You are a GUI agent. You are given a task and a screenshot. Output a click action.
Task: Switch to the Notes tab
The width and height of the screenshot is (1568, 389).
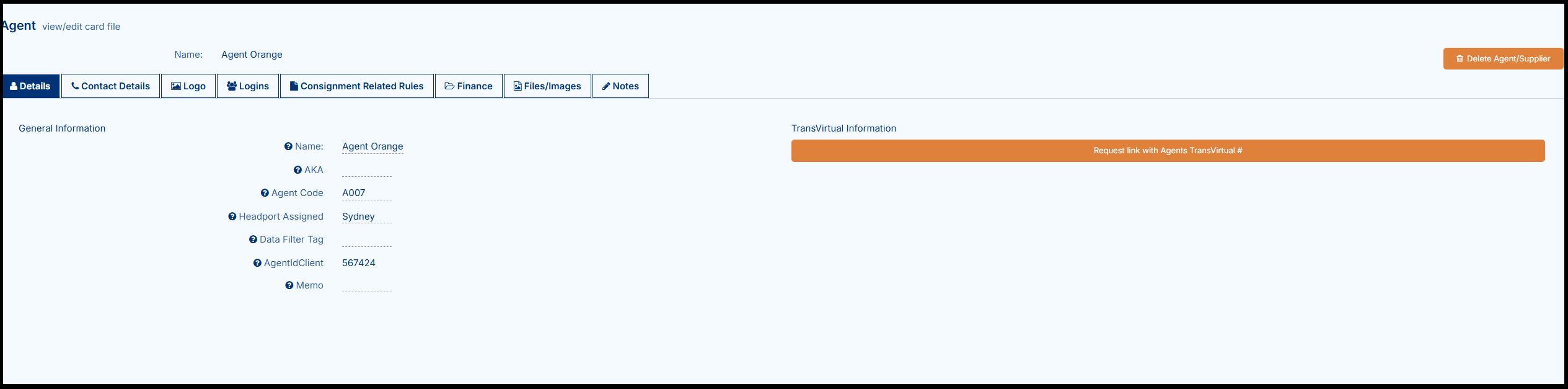point(620,86)
